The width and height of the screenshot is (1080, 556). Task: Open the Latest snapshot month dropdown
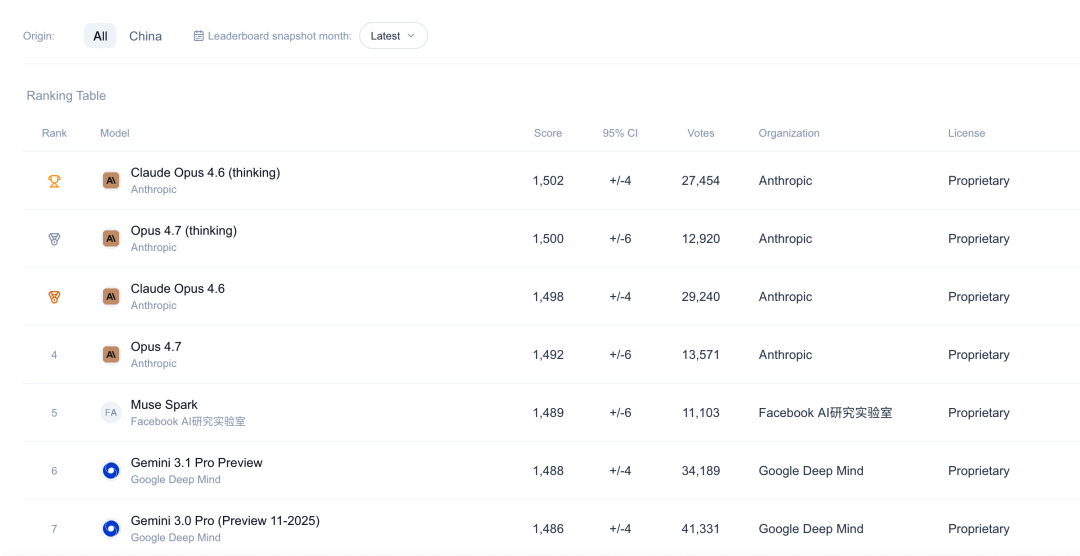(393, 36)
